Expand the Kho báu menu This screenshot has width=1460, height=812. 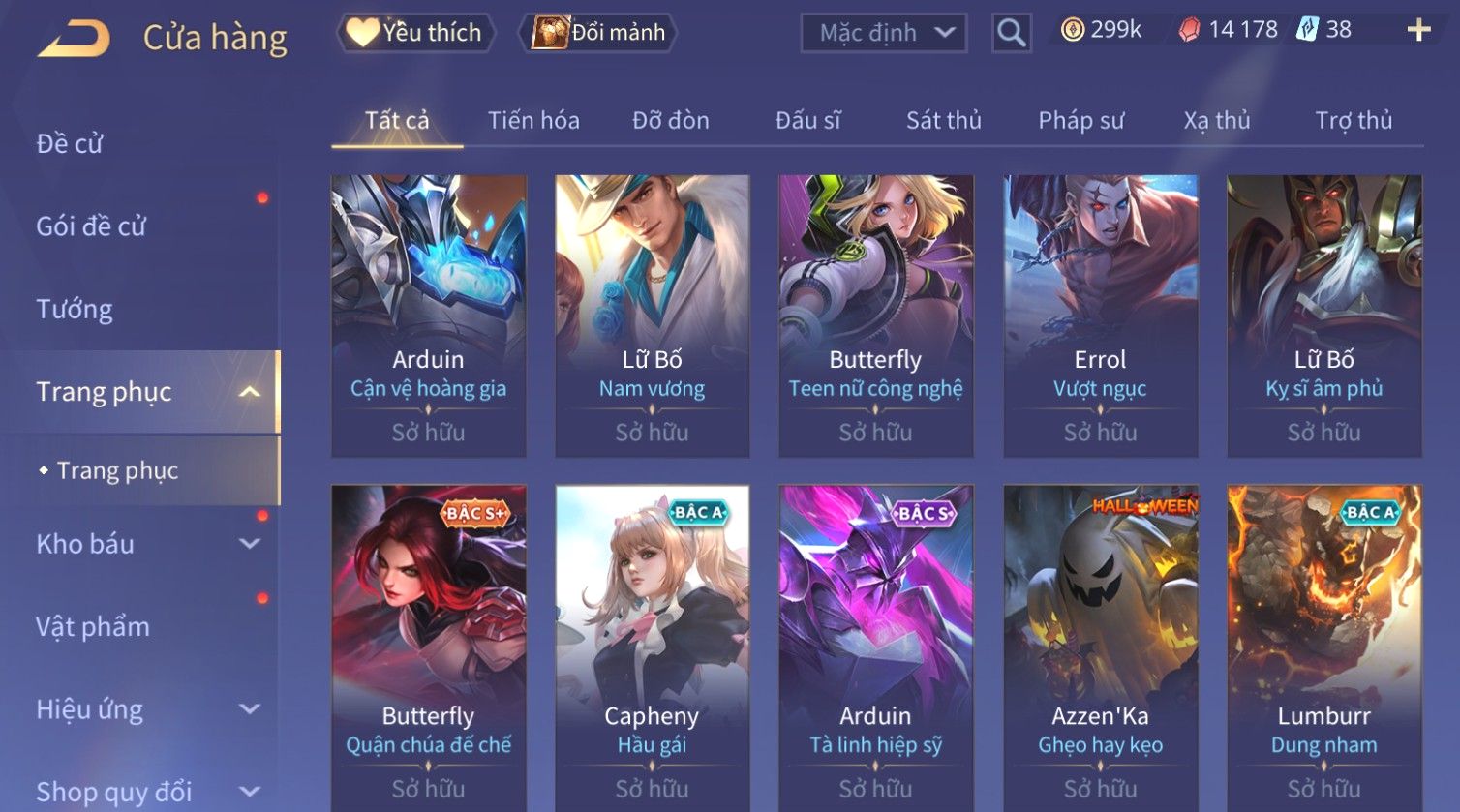click(x=250, y=544)
